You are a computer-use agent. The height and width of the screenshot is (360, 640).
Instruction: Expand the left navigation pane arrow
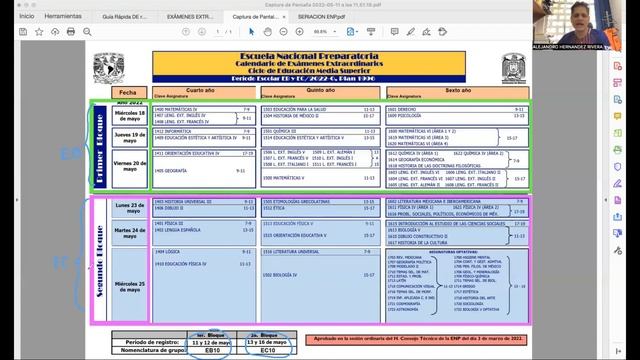click(17, 200)
